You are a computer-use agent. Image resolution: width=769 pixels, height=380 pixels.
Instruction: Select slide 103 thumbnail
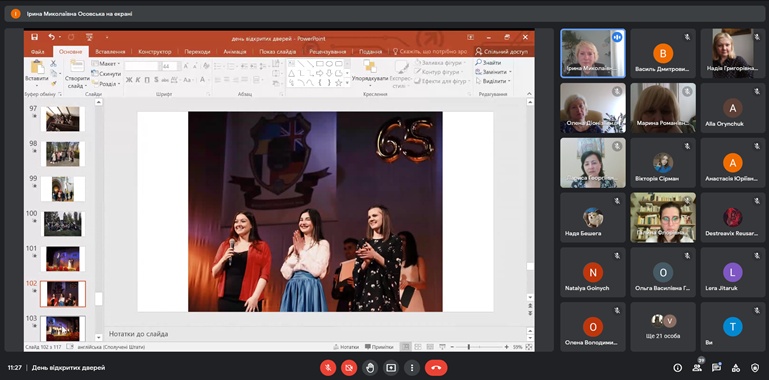63,328
